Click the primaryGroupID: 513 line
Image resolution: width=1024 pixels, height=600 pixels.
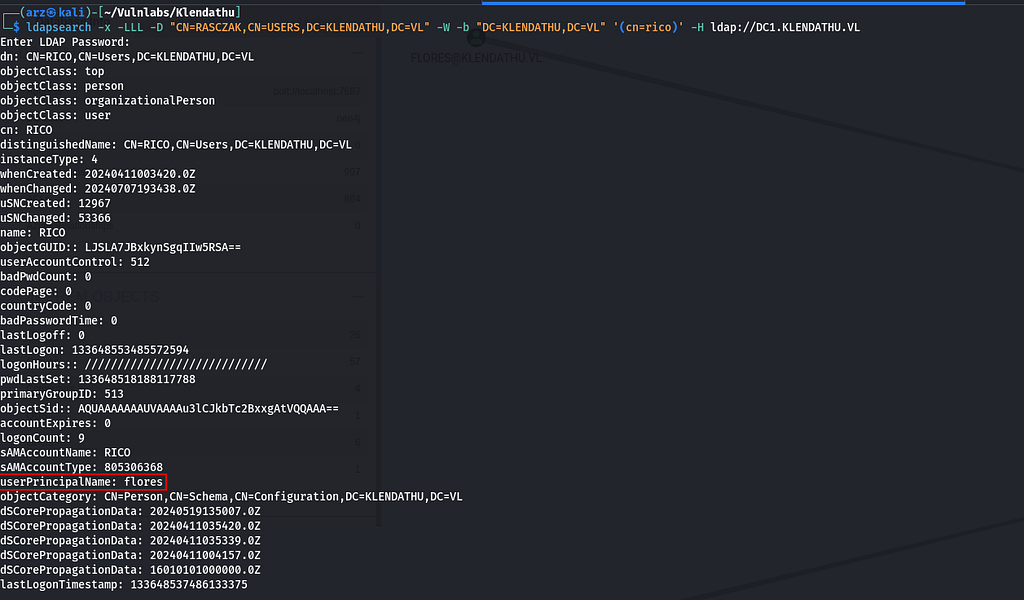[x=62, y=394]
